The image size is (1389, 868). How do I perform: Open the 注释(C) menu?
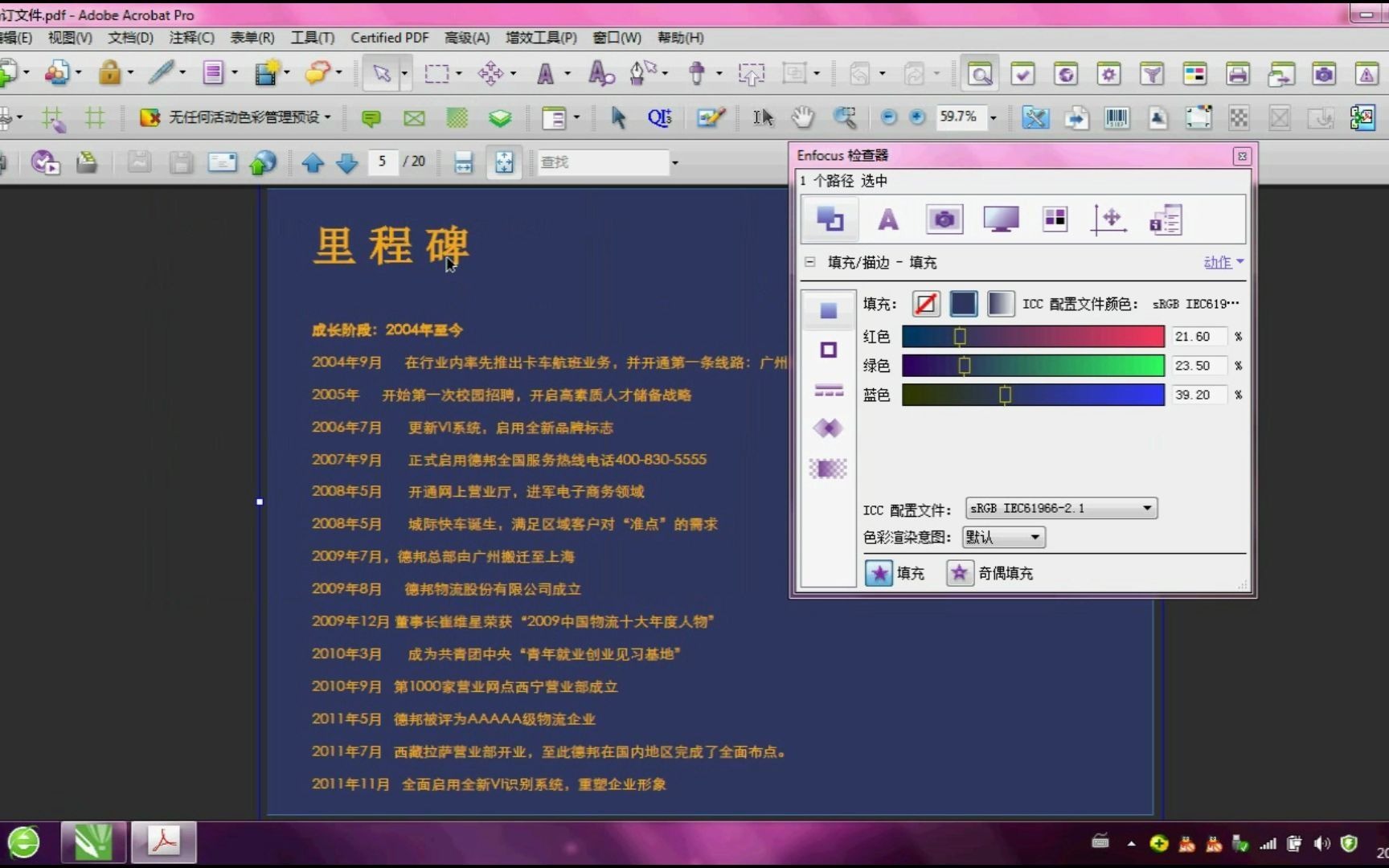pyautogui.click(x=191, y=38)
